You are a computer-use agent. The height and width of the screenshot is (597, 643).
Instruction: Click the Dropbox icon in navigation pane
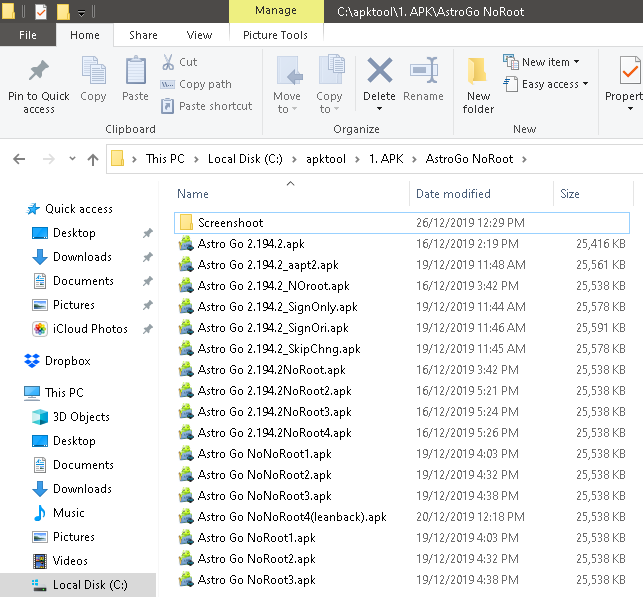click(32, 361)
